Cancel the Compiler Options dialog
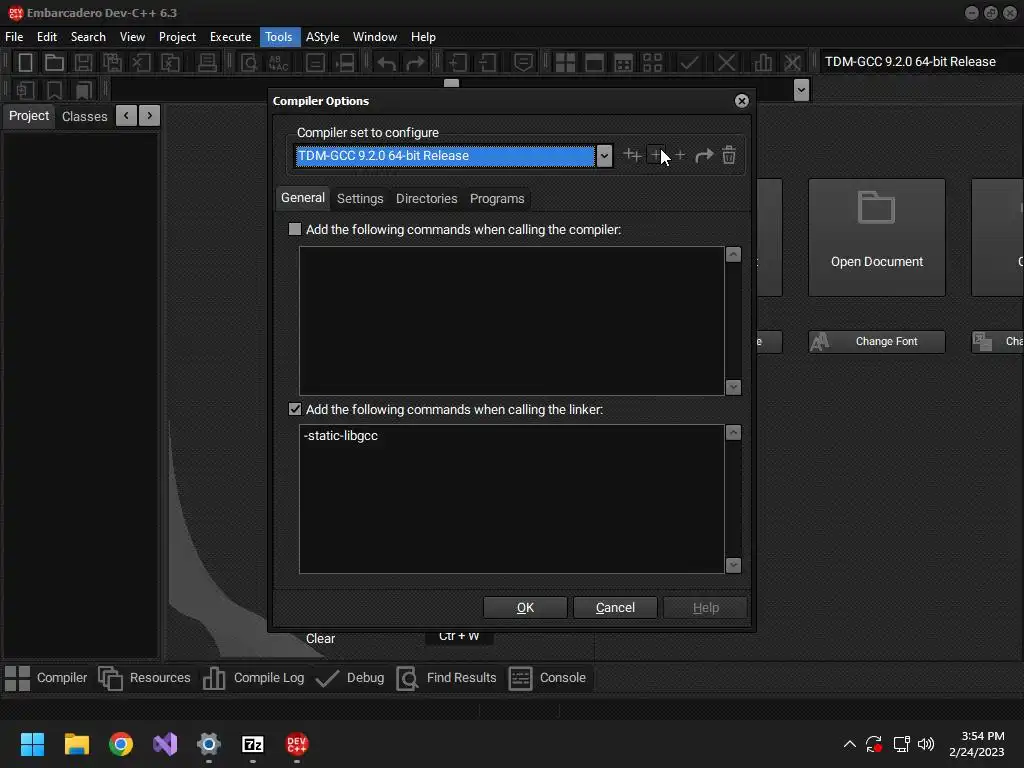 pyautogui.click(x=615, y=607)
